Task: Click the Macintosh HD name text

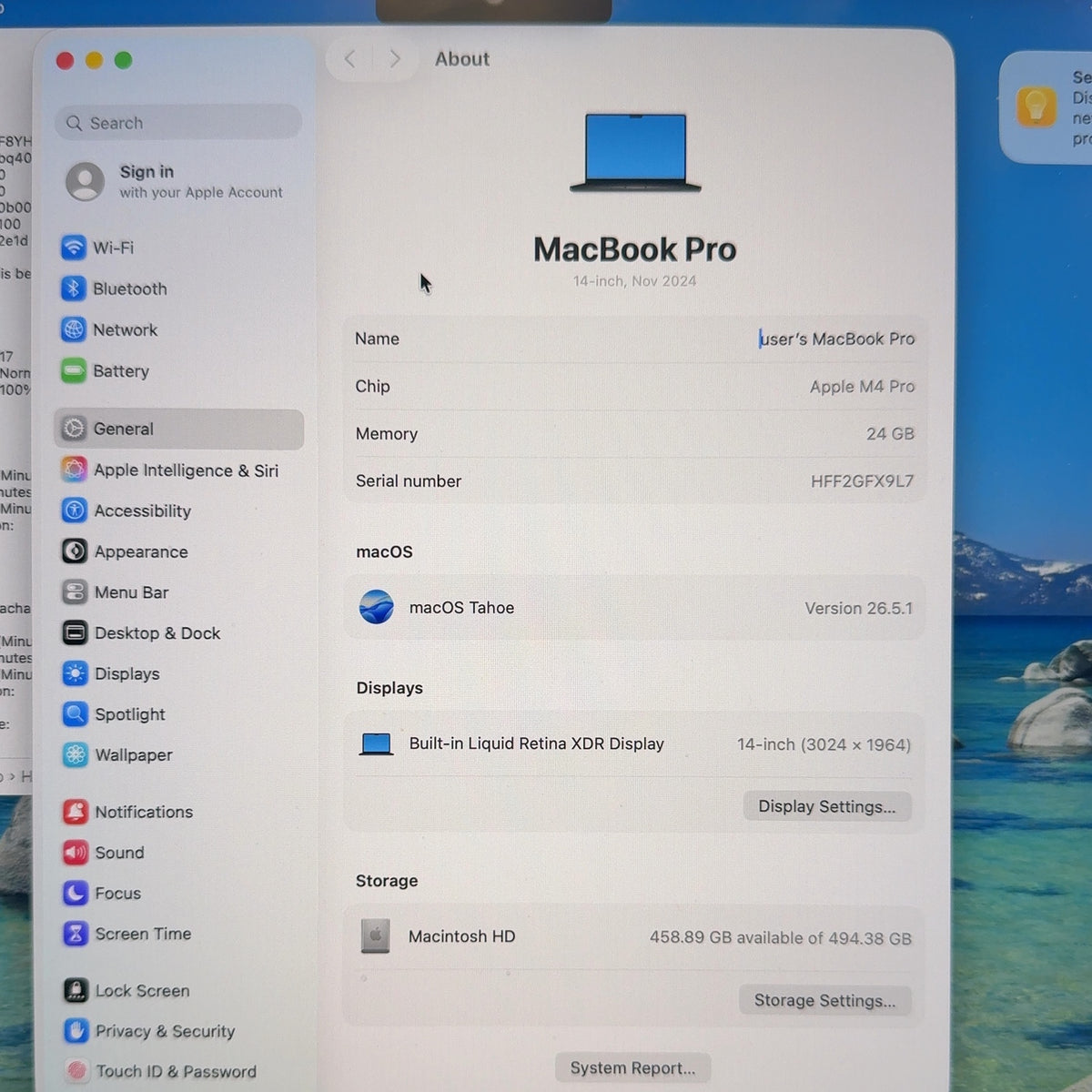Action: (x=461, y=936)
